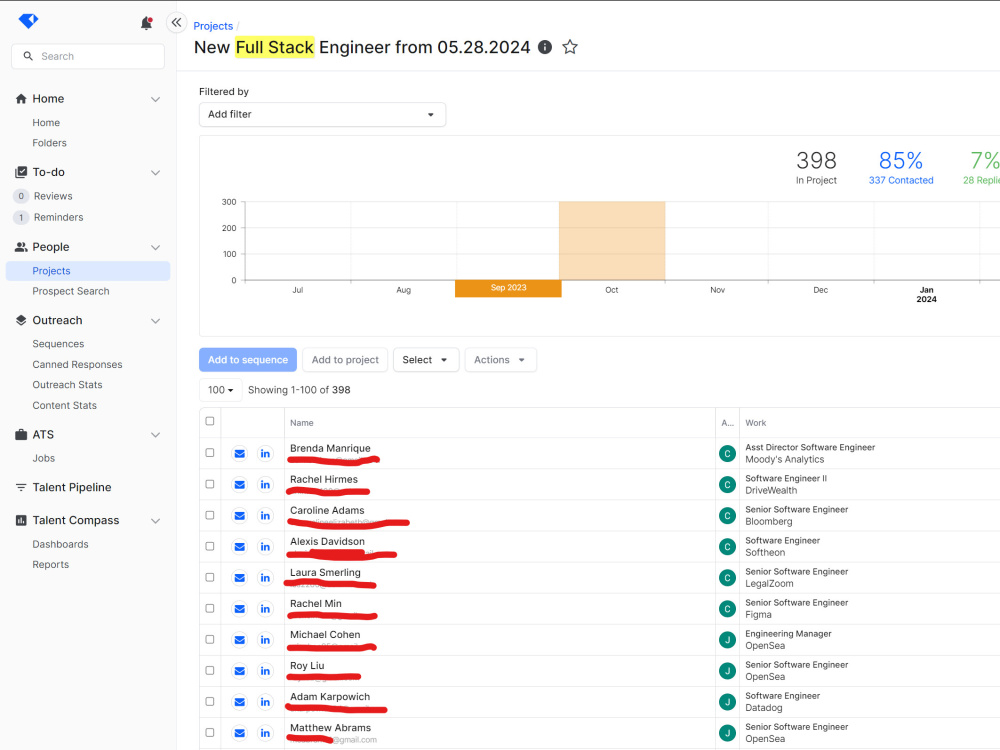Open LinkedIn icon for Laura Smerling

265,578
